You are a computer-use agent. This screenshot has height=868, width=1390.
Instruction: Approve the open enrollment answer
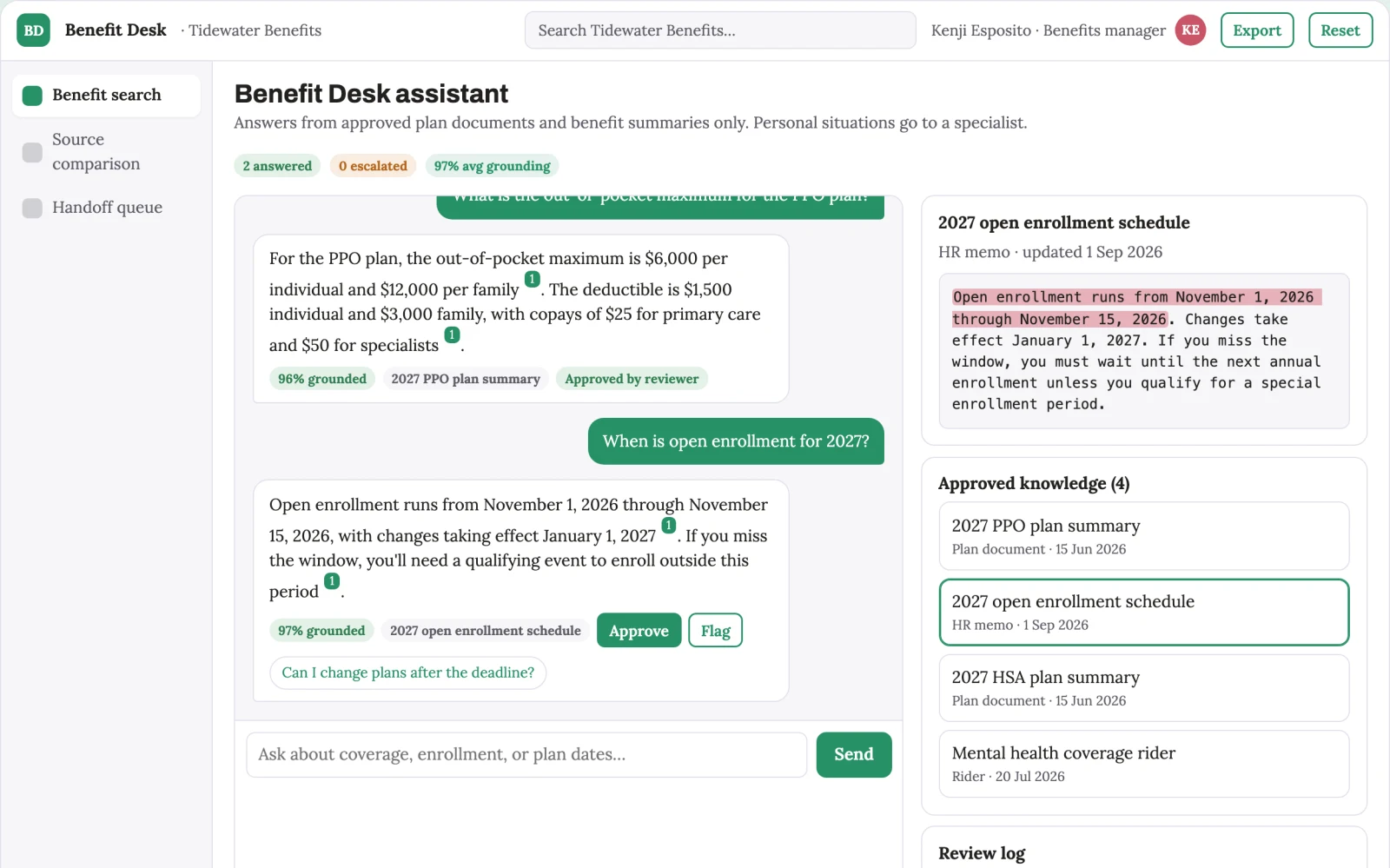(x=639, y=631)
